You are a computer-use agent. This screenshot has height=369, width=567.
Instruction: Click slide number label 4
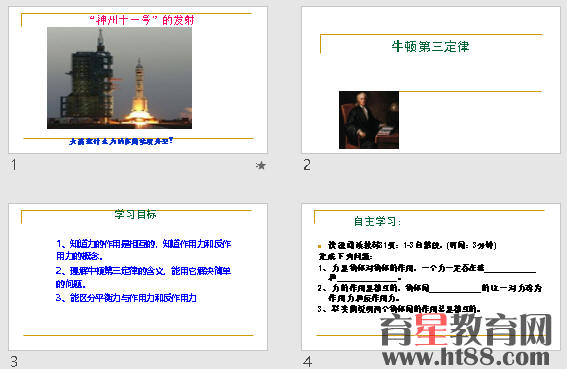[307, 361]
